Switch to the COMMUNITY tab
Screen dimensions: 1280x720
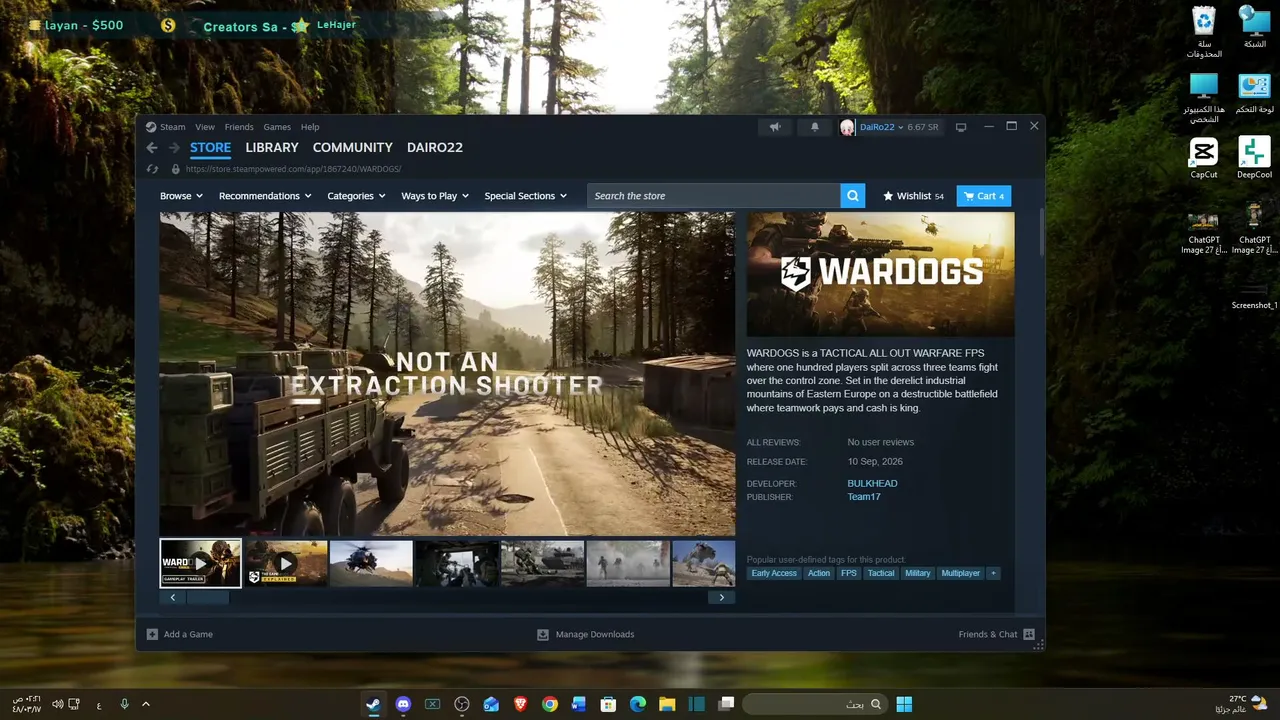pos(353,147)
